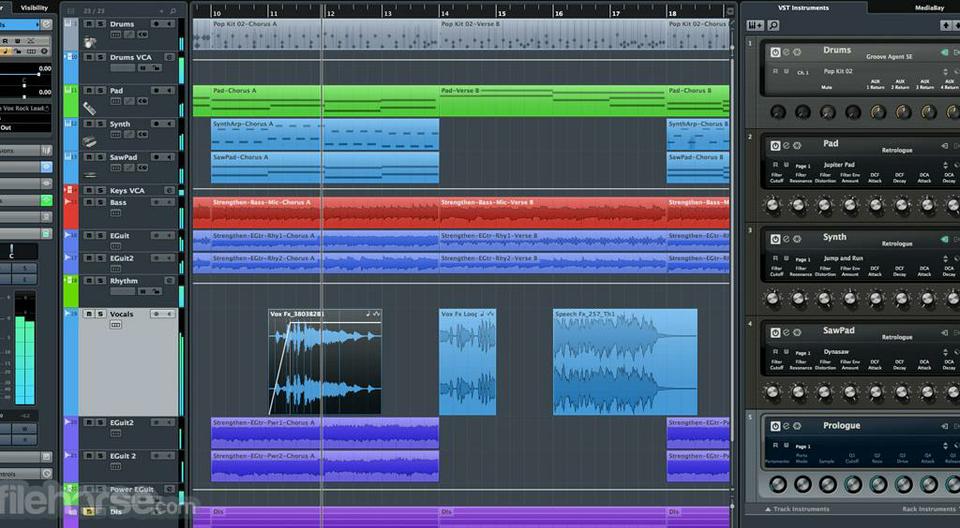Image resolution: width=960 pixels, height=528 pixels.
Task: Solo the Bass track
Action: [x=99, y=203]
